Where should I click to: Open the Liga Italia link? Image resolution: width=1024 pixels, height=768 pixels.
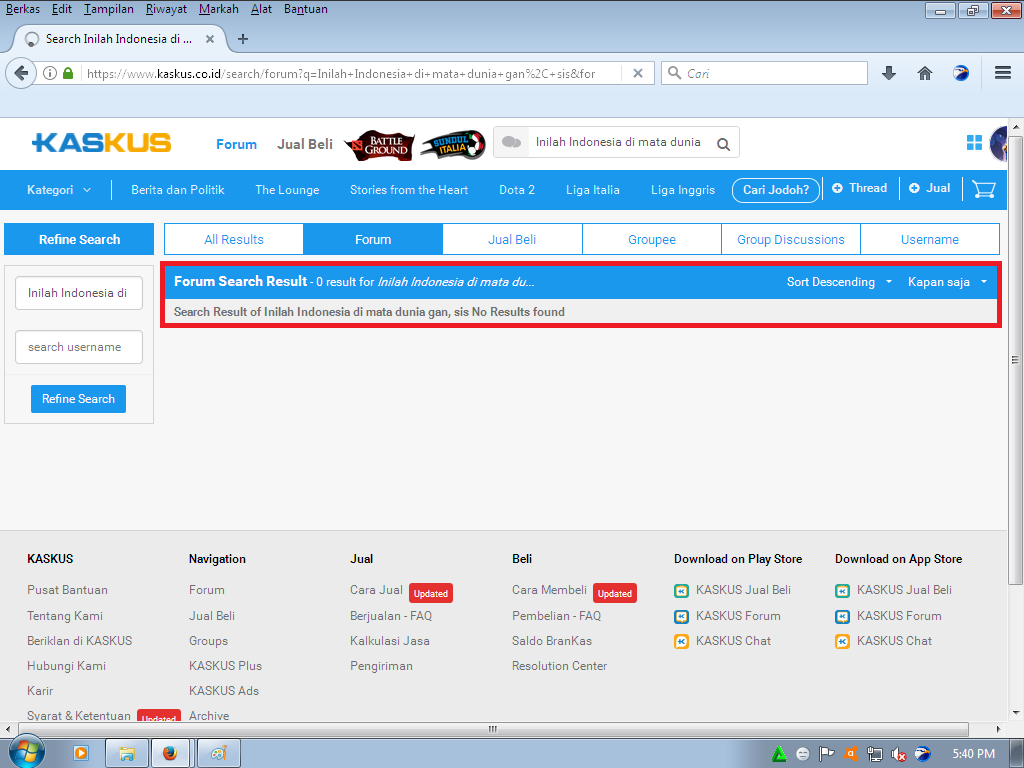tap(592, 190)
